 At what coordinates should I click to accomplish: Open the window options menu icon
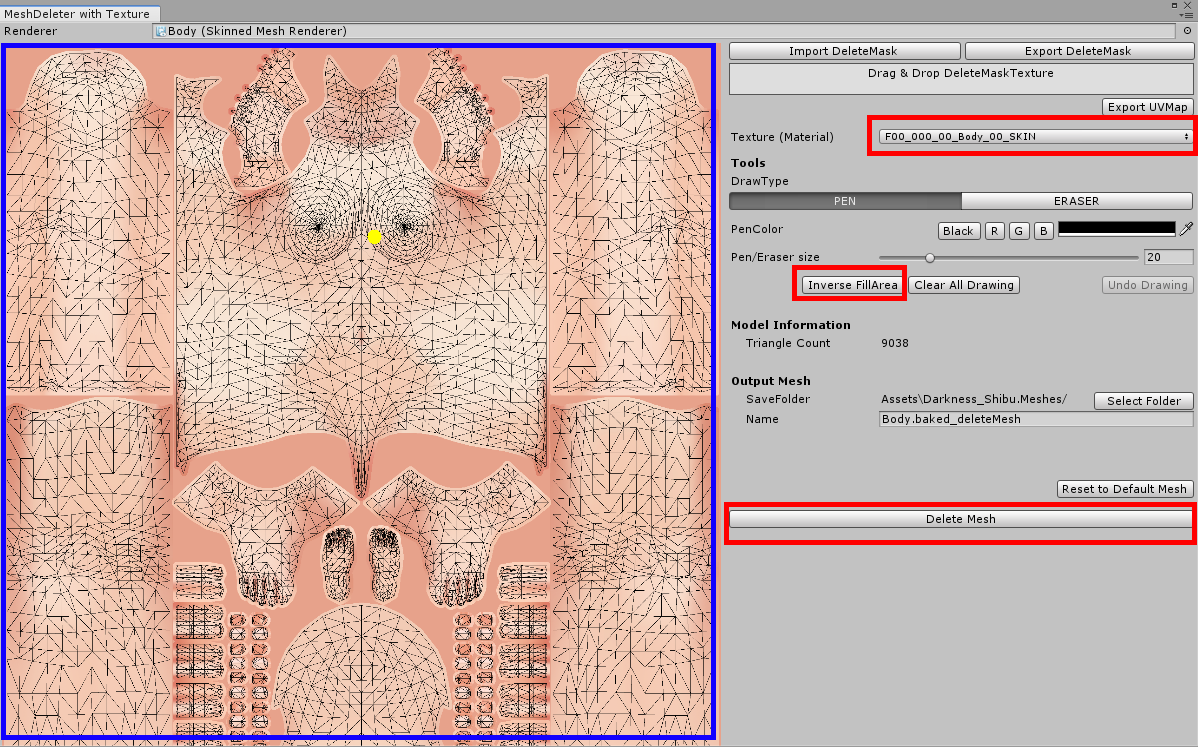(1186, 15)
